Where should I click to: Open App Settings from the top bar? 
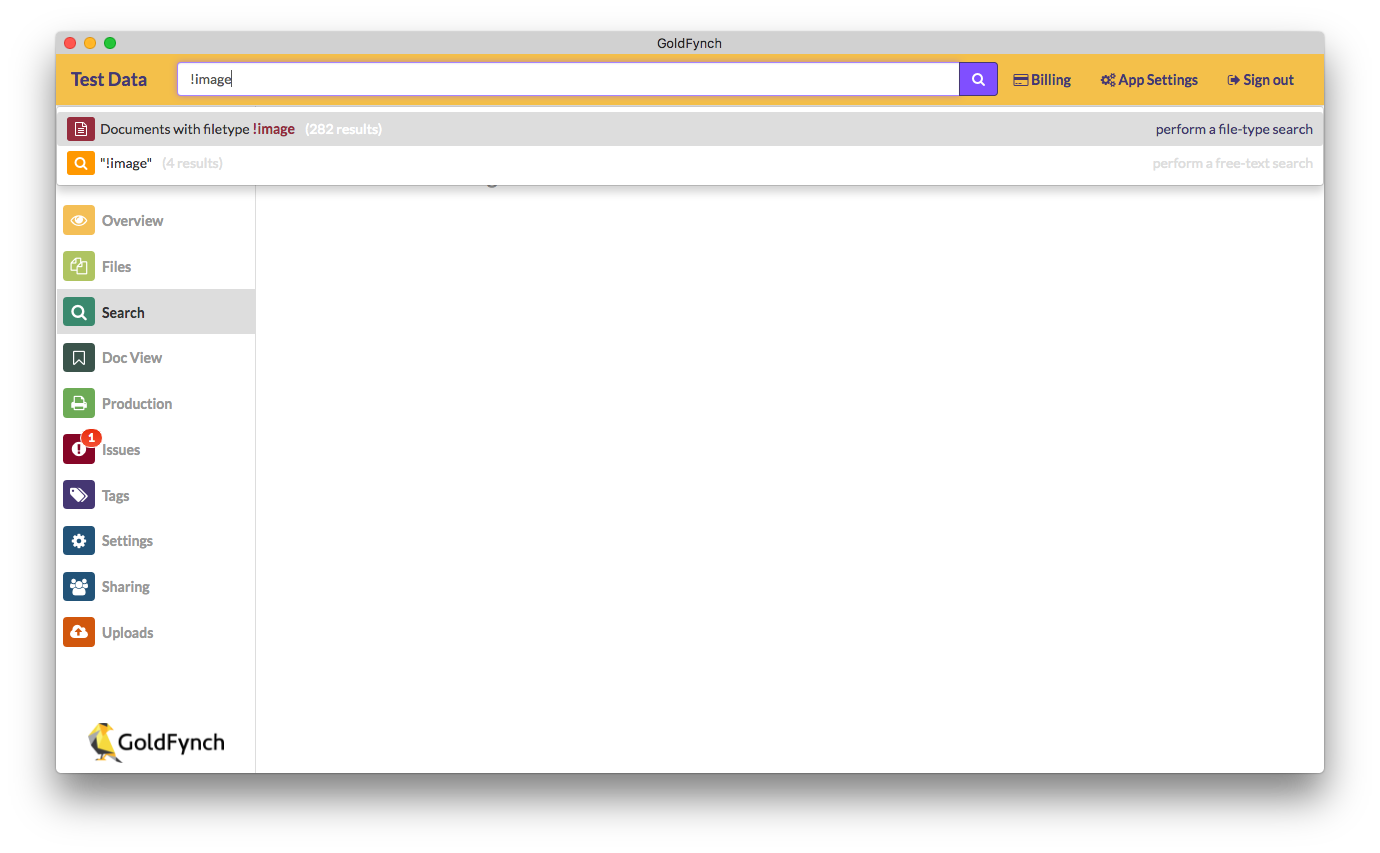pyautogui.click(x=1148, y=79)
